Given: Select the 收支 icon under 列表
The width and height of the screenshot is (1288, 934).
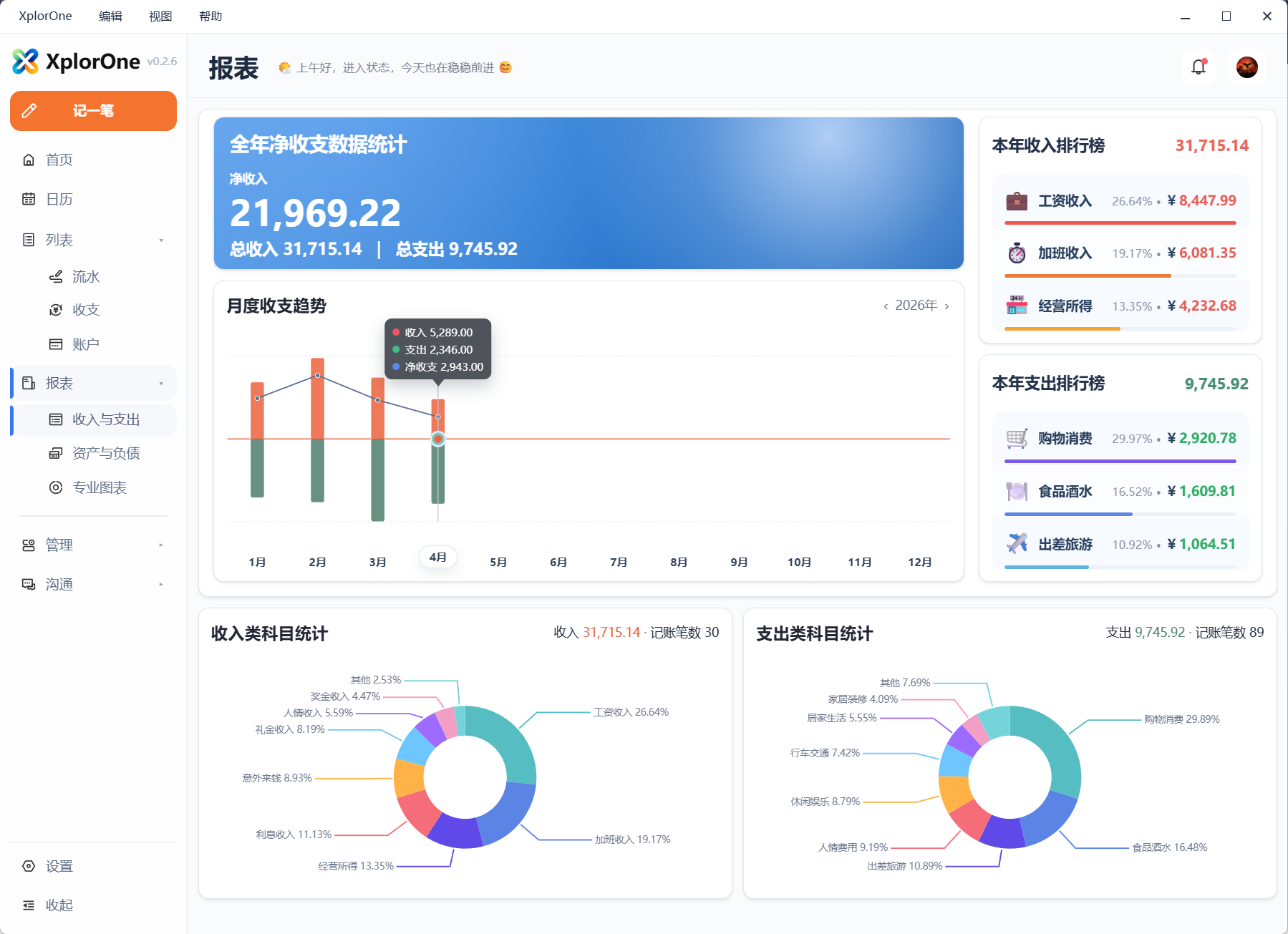Looking at the screenshot, I should coord(56,309).
